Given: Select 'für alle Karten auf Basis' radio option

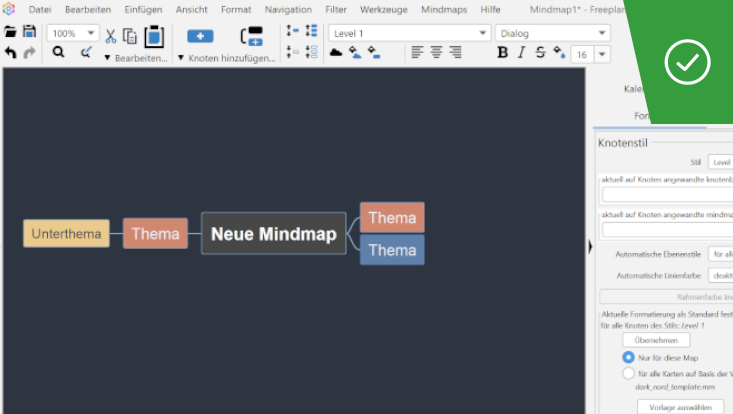Looking at the screenshot, I should tap(628, 373).
